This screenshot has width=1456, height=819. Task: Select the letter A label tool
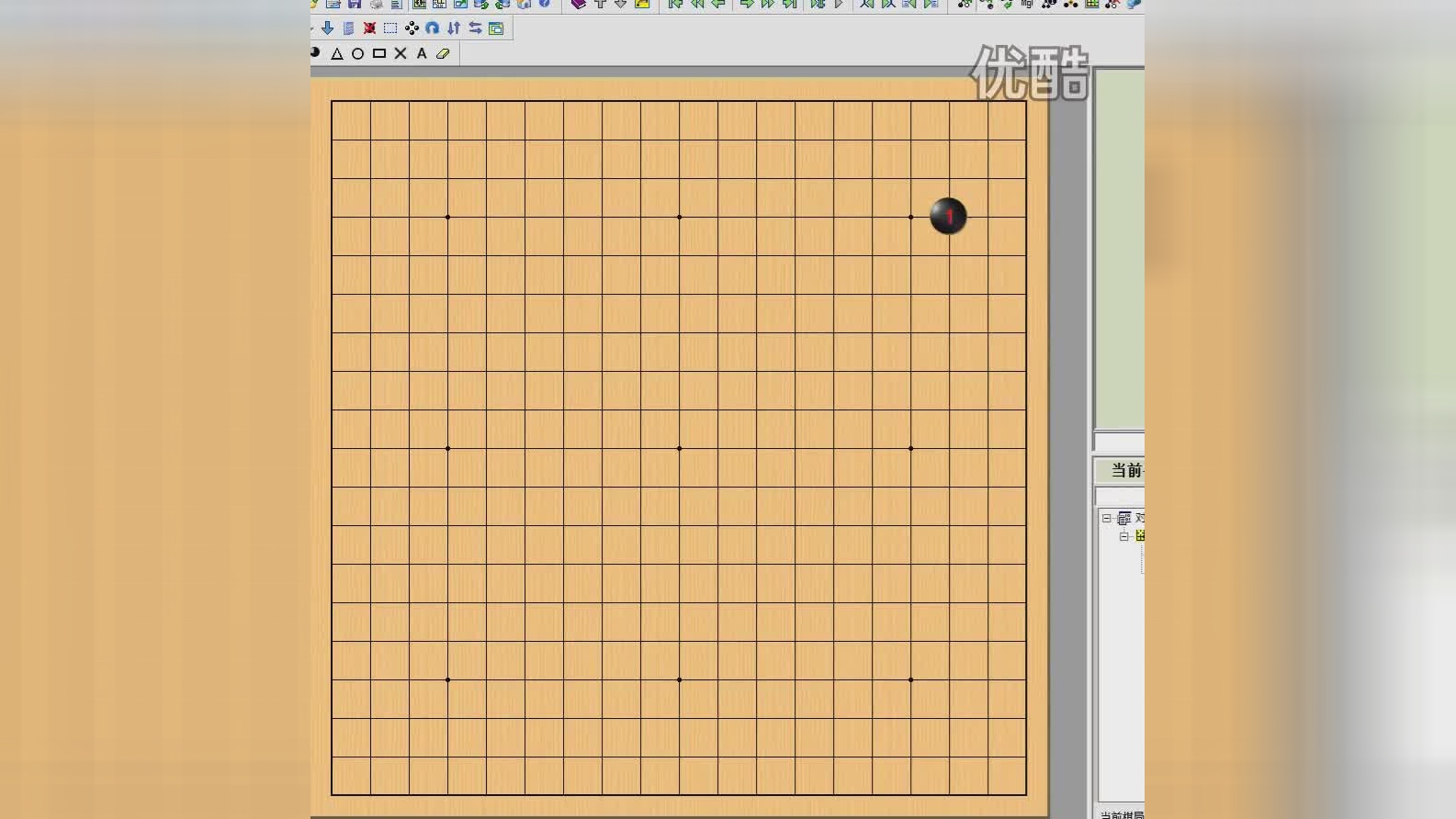[422, 53]
